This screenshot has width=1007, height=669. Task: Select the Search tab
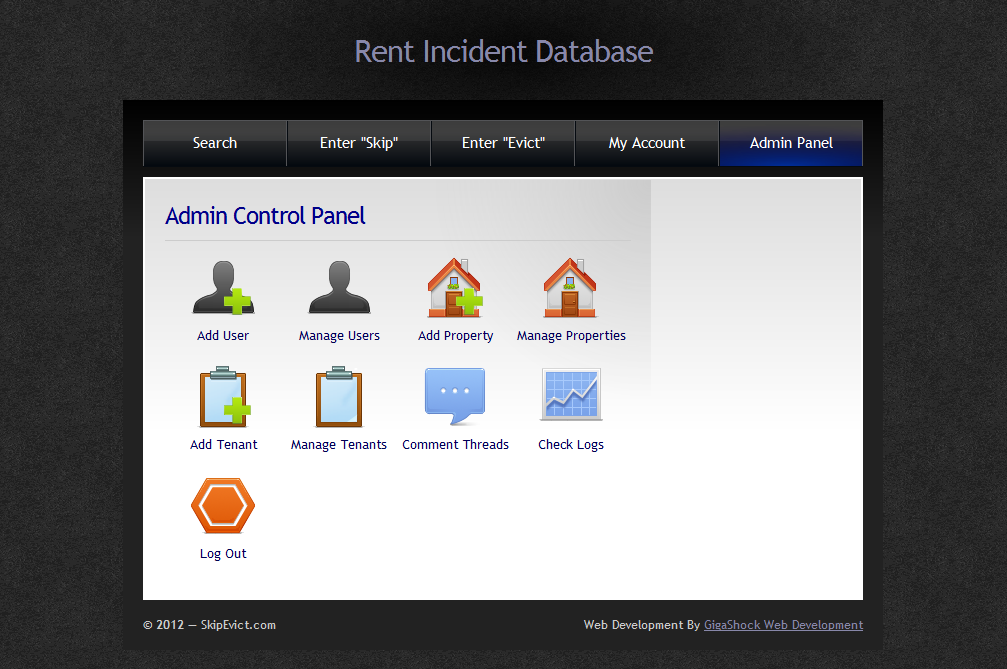pyautogui.click(x=215, y=143)
